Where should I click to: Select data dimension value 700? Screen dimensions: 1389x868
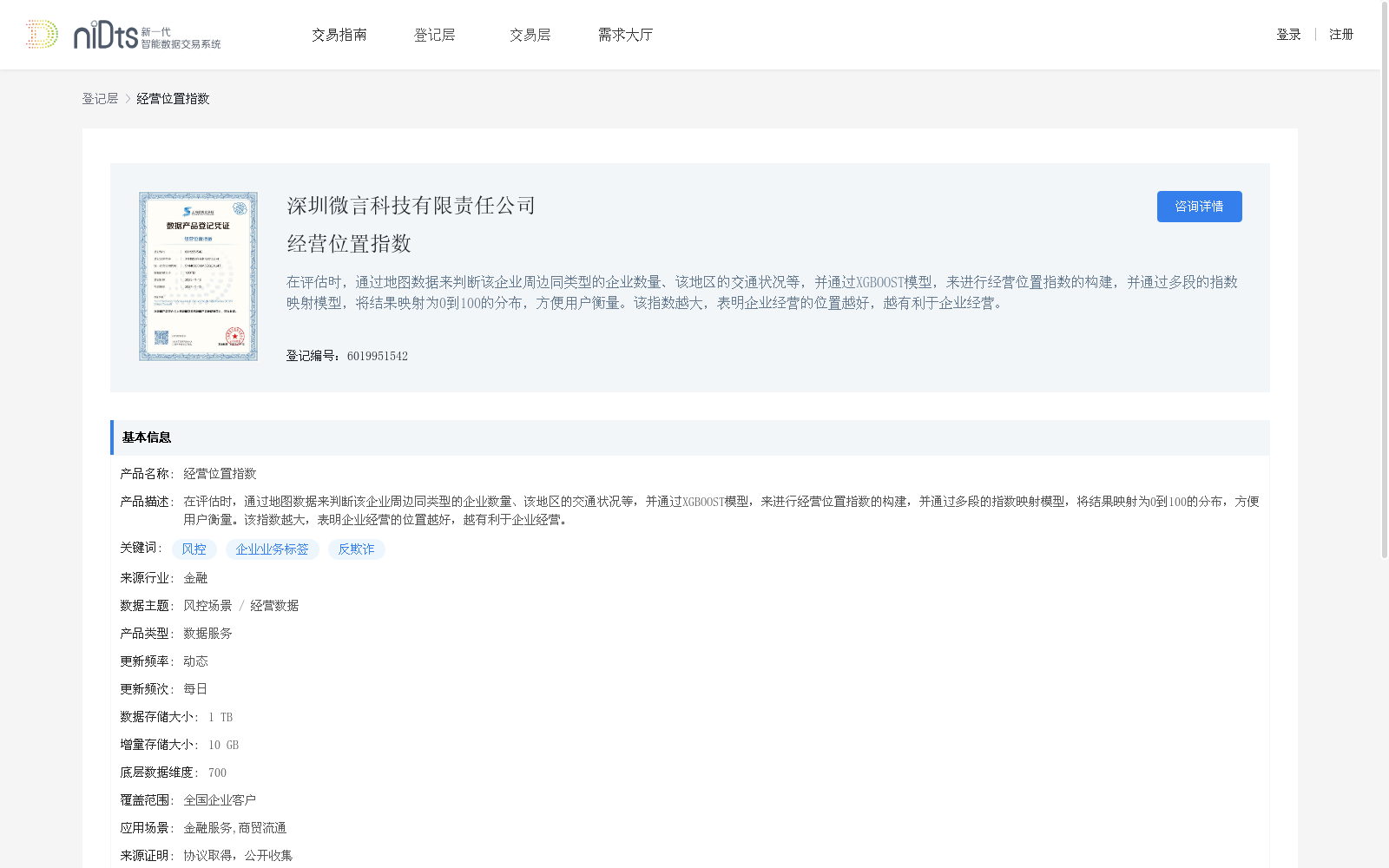217,773
